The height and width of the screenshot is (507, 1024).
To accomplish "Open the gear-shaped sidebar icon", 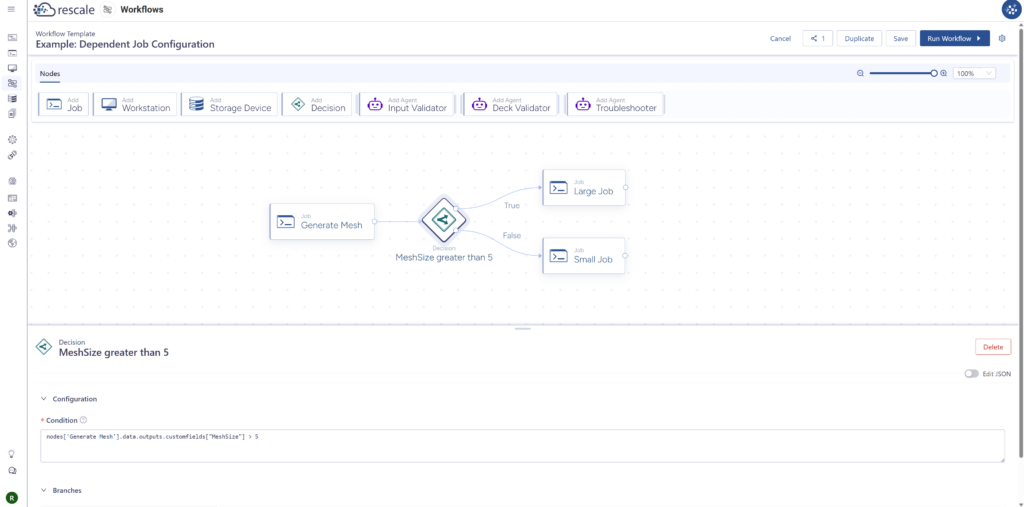I will click(x=12, y=139).
